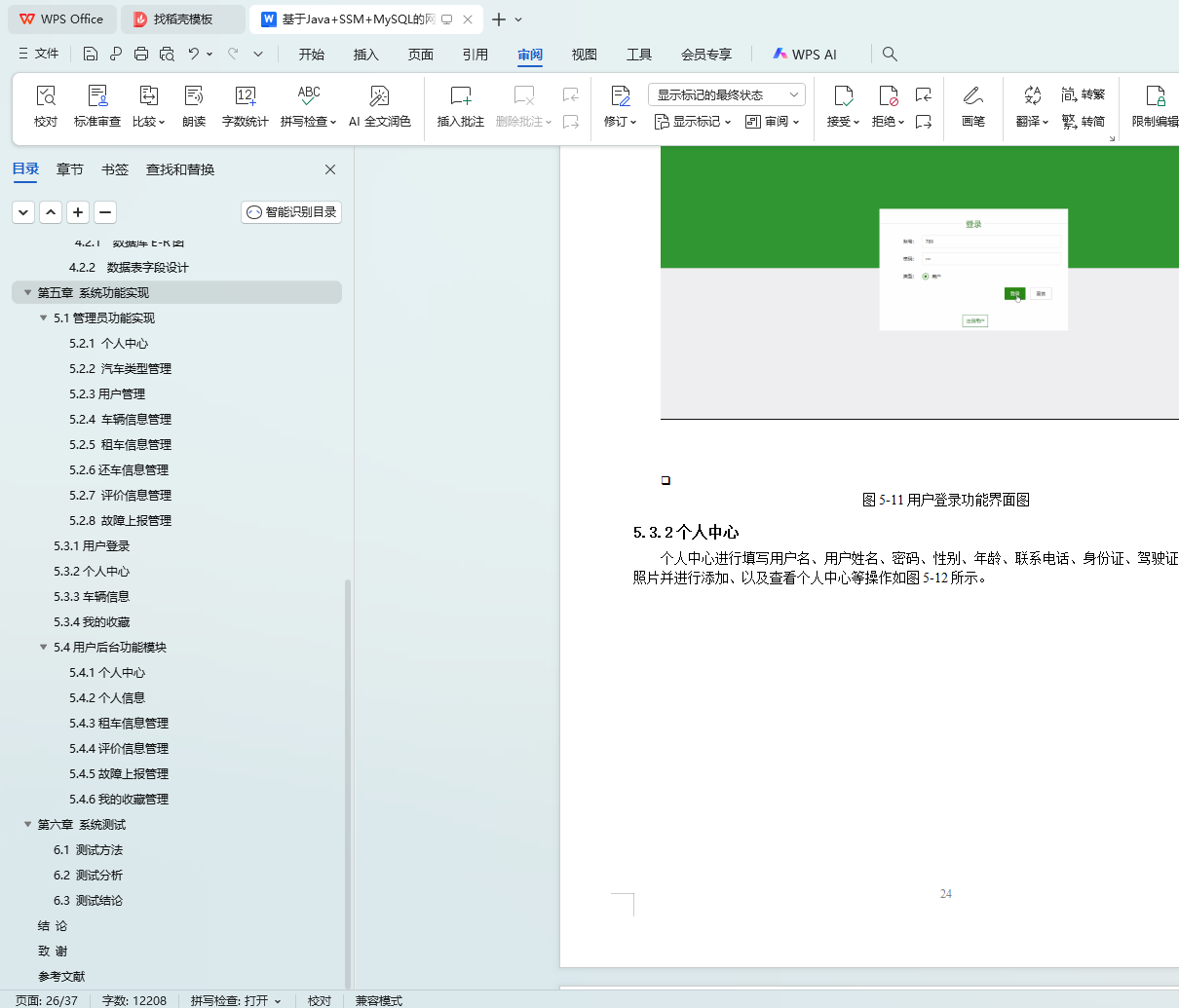Viewport: 1179px width, 1008px height.
Task: Go to WPS Office home tab
Action: pos(61,19)
